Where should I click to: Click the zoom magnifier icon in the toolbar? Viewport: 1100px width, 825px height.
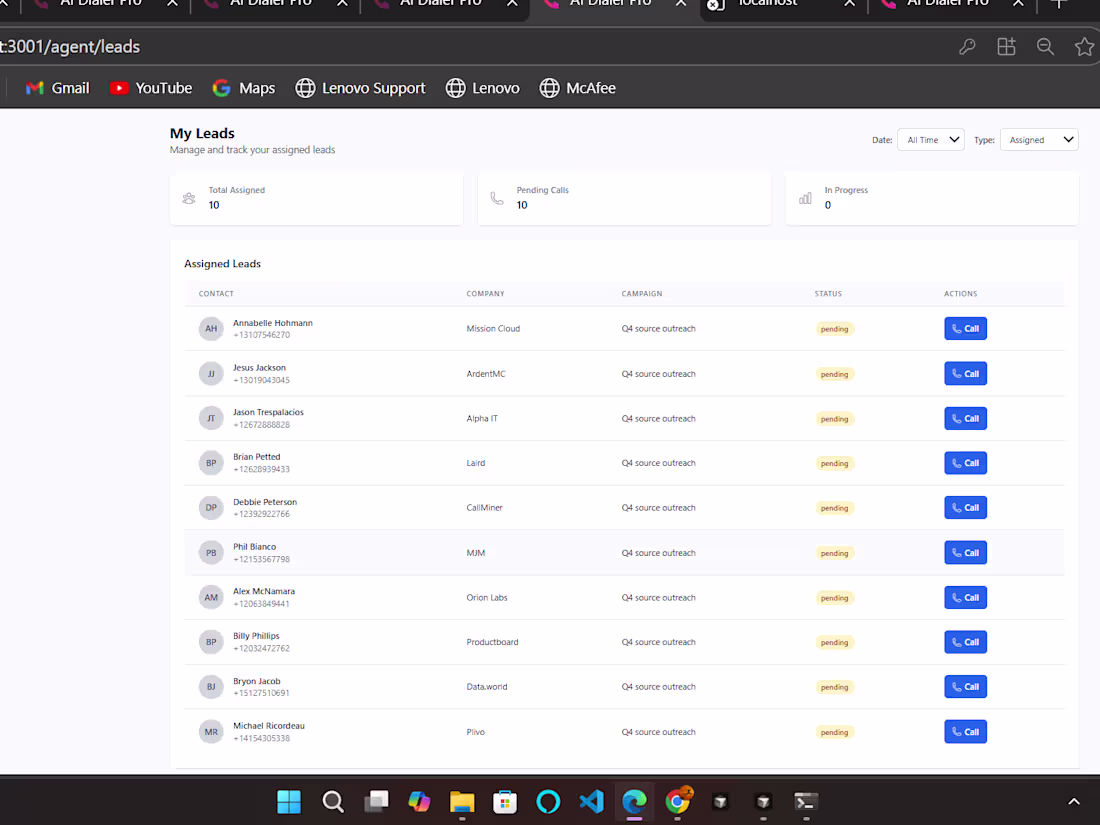click(x=1045, y=46)
